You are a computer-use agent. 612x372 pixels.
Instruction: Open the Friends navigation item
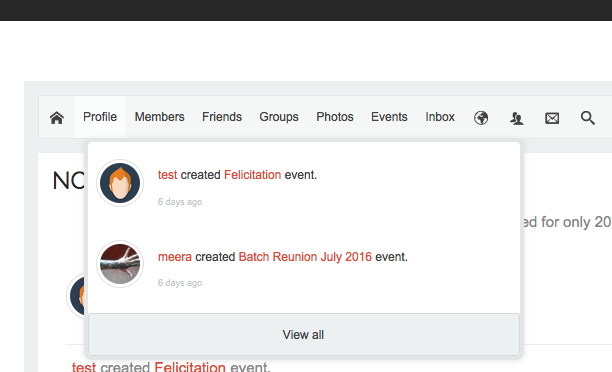(222, 117)
